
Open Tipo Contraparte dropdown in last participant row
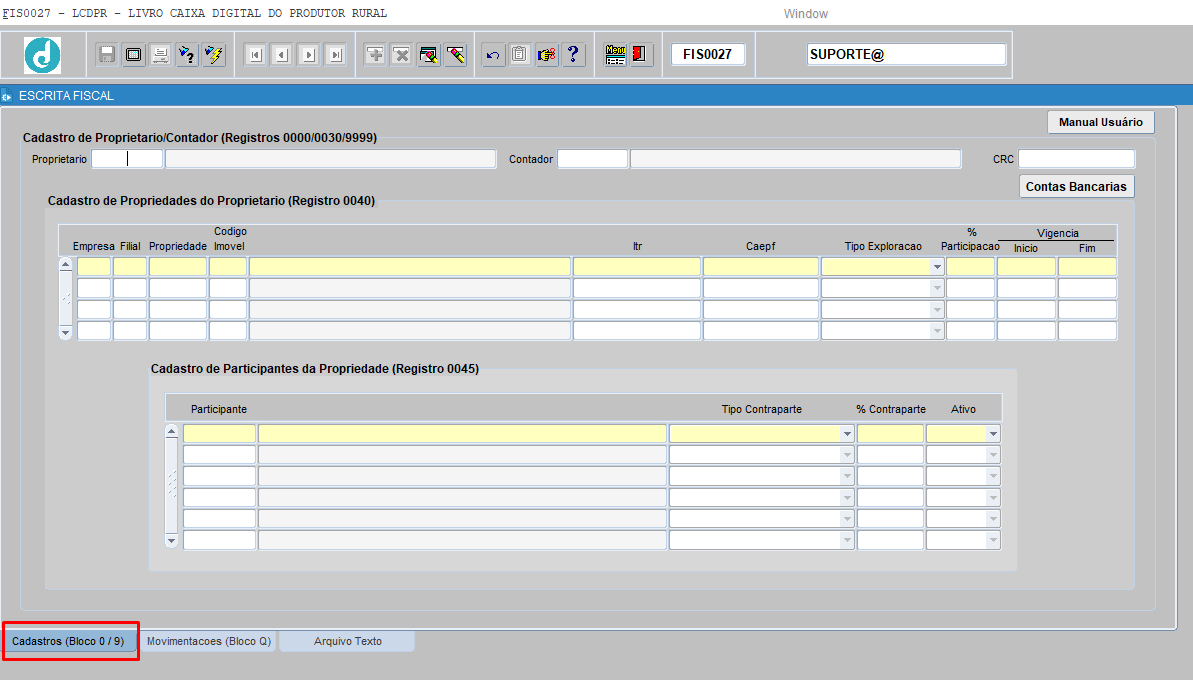(847, 540)
